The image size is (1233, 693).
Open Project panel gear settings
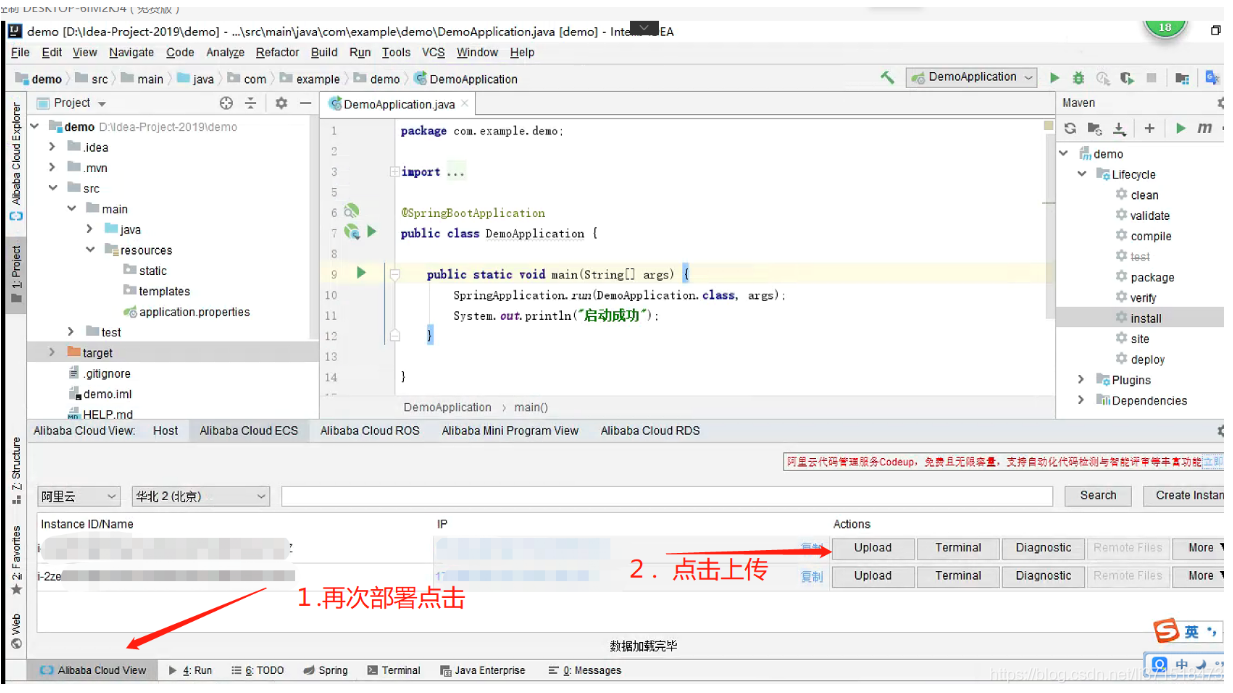click(x=281, y=103)
